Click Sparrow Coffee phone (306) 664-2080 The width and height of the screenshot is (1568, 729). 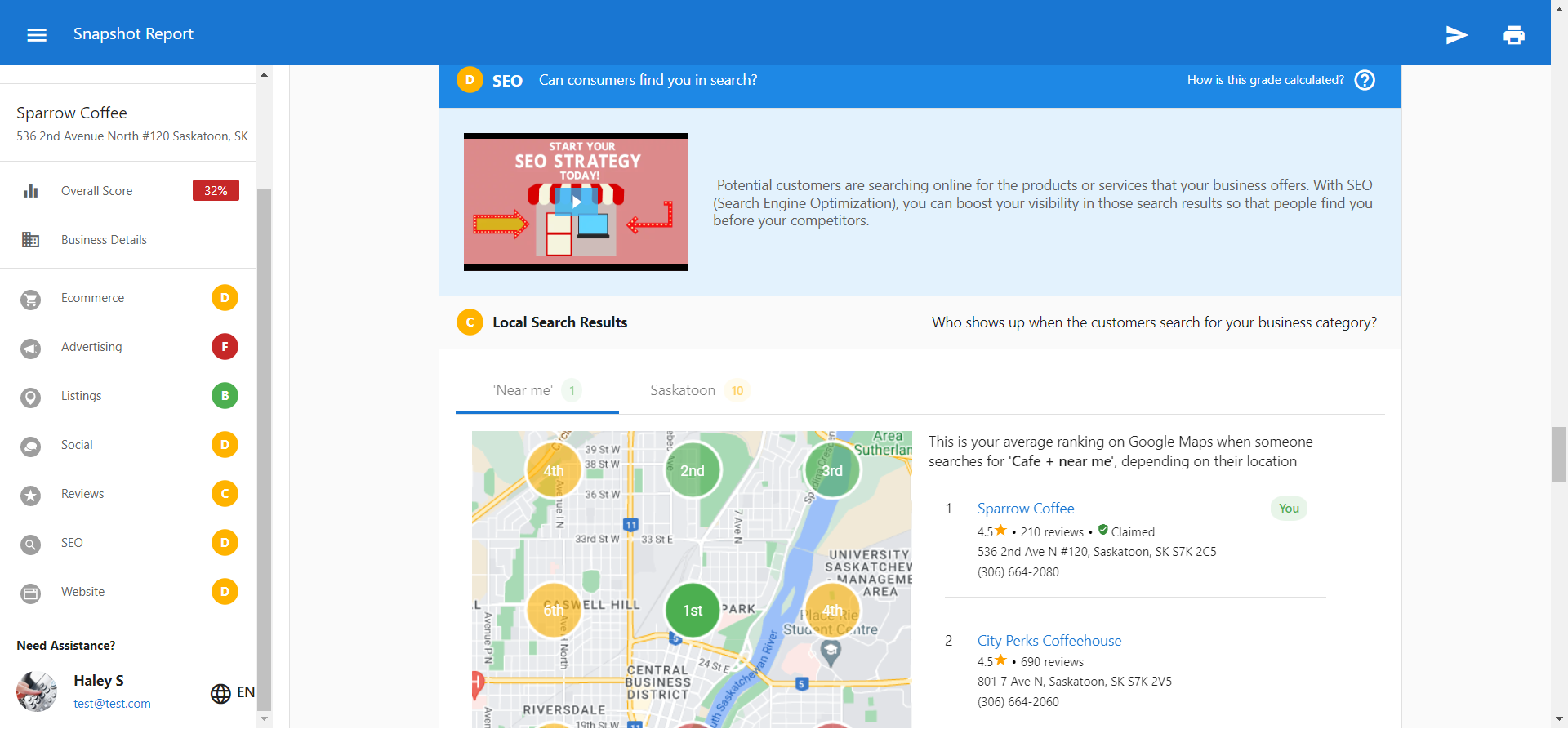[1018, 572]
